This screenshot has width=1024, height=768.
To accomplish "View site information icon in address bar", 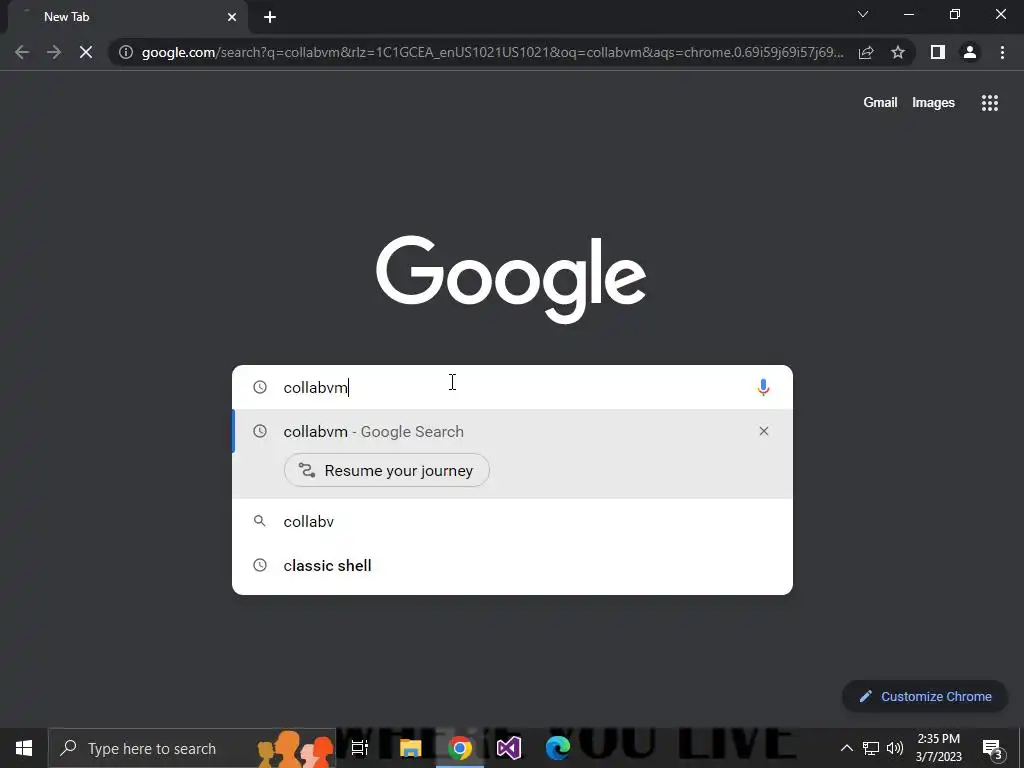I will click(x=126, y=52).
